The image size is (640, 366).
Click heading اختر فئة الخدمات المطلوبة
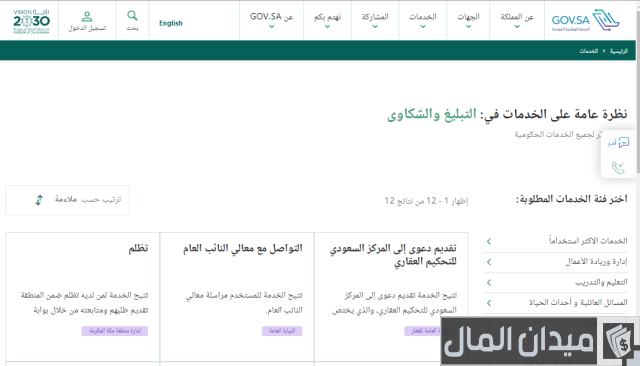coord(571,199)
